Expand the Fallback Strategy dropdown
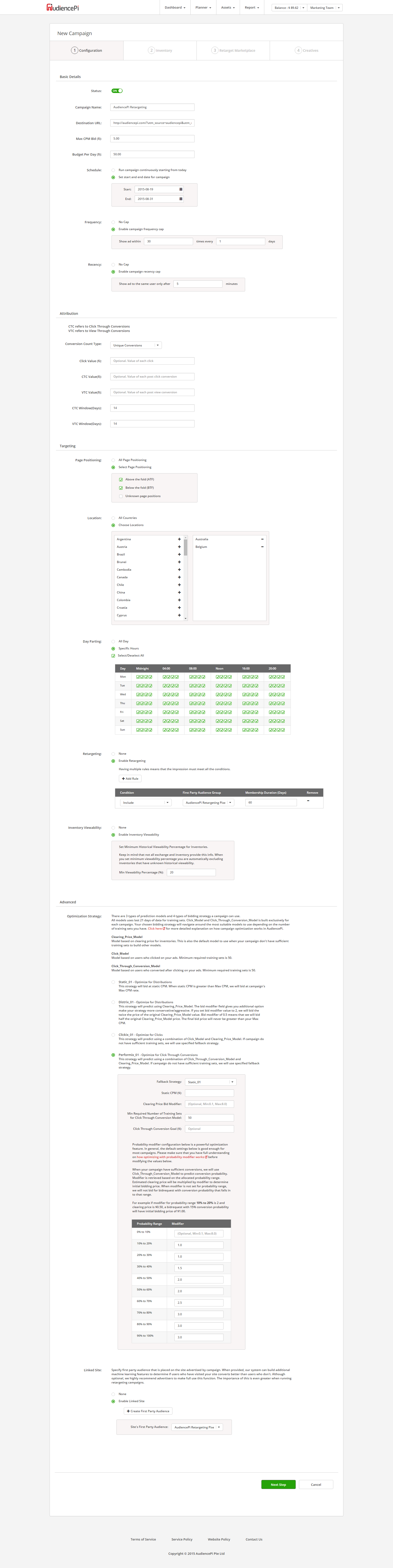Image resolution: width=393 pixels, height=1568 pixels. click(x=210, y=1082)
